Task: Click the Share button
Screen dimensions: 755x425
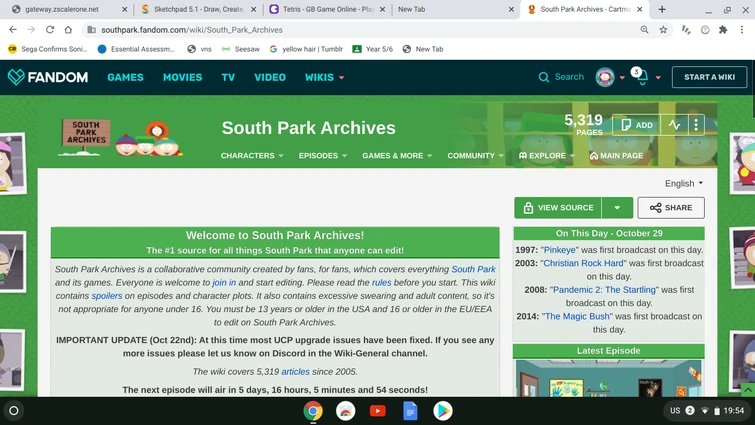Action: coord(671,207)
